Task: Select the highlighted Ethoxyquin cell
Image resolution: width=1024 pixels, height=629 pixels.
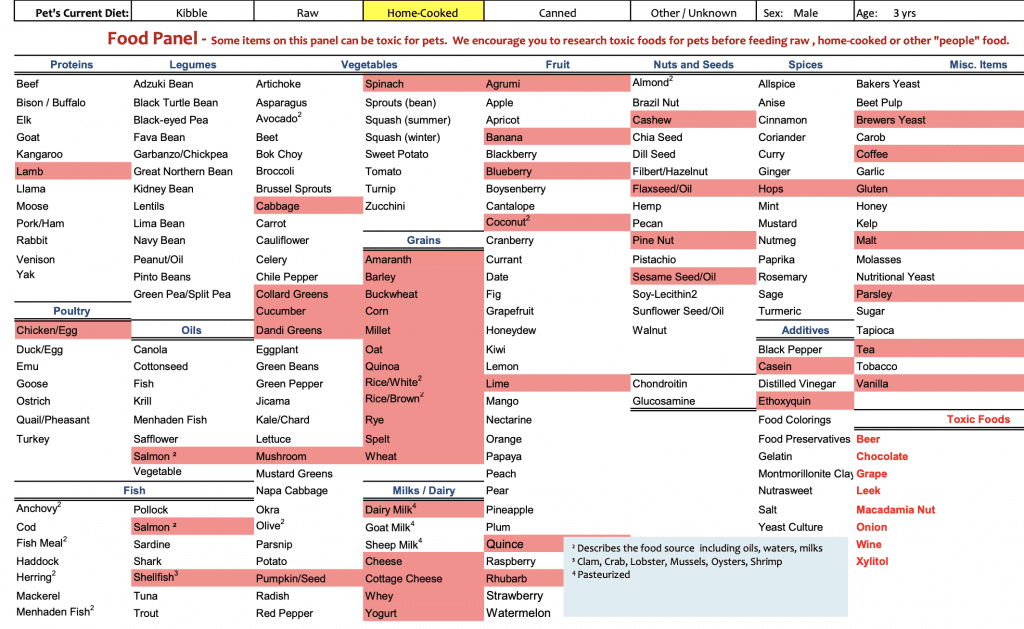Action: [805, 401]
